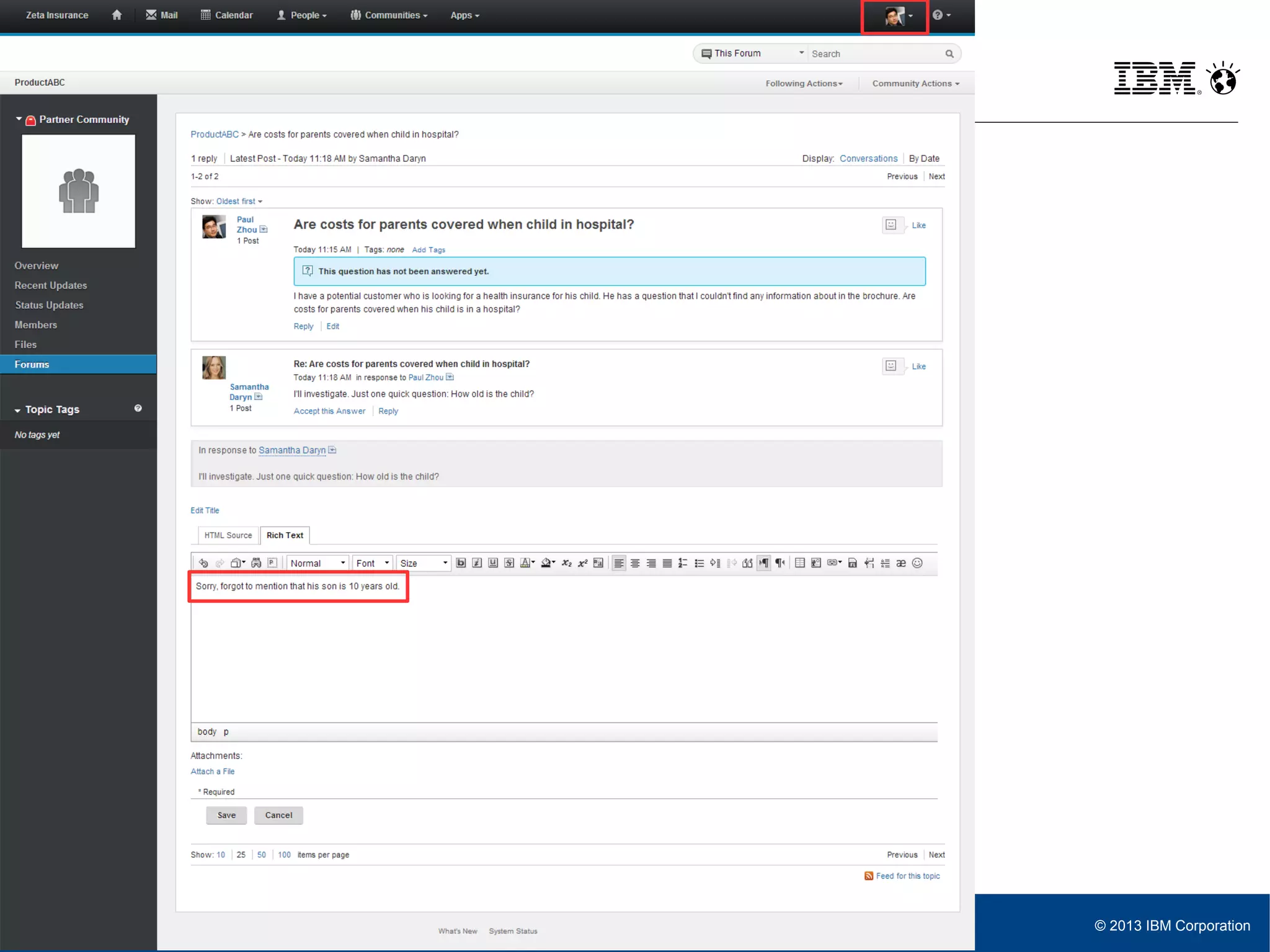Click the home icon in top bar

coord(117,15)
